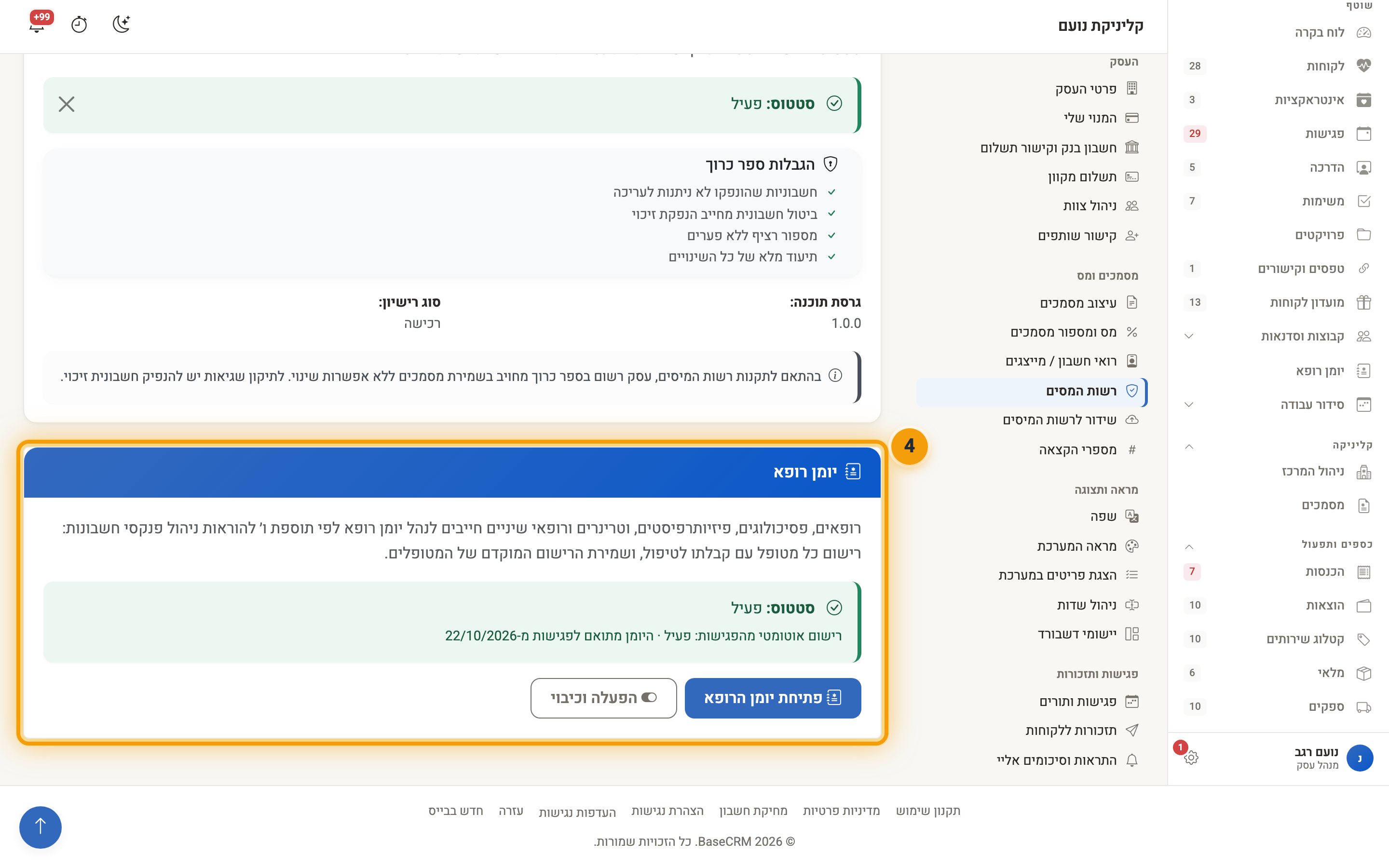This screenshot has height=868, width=1389.
Task: Open the timer clock icon
Action: pos(79,25)
